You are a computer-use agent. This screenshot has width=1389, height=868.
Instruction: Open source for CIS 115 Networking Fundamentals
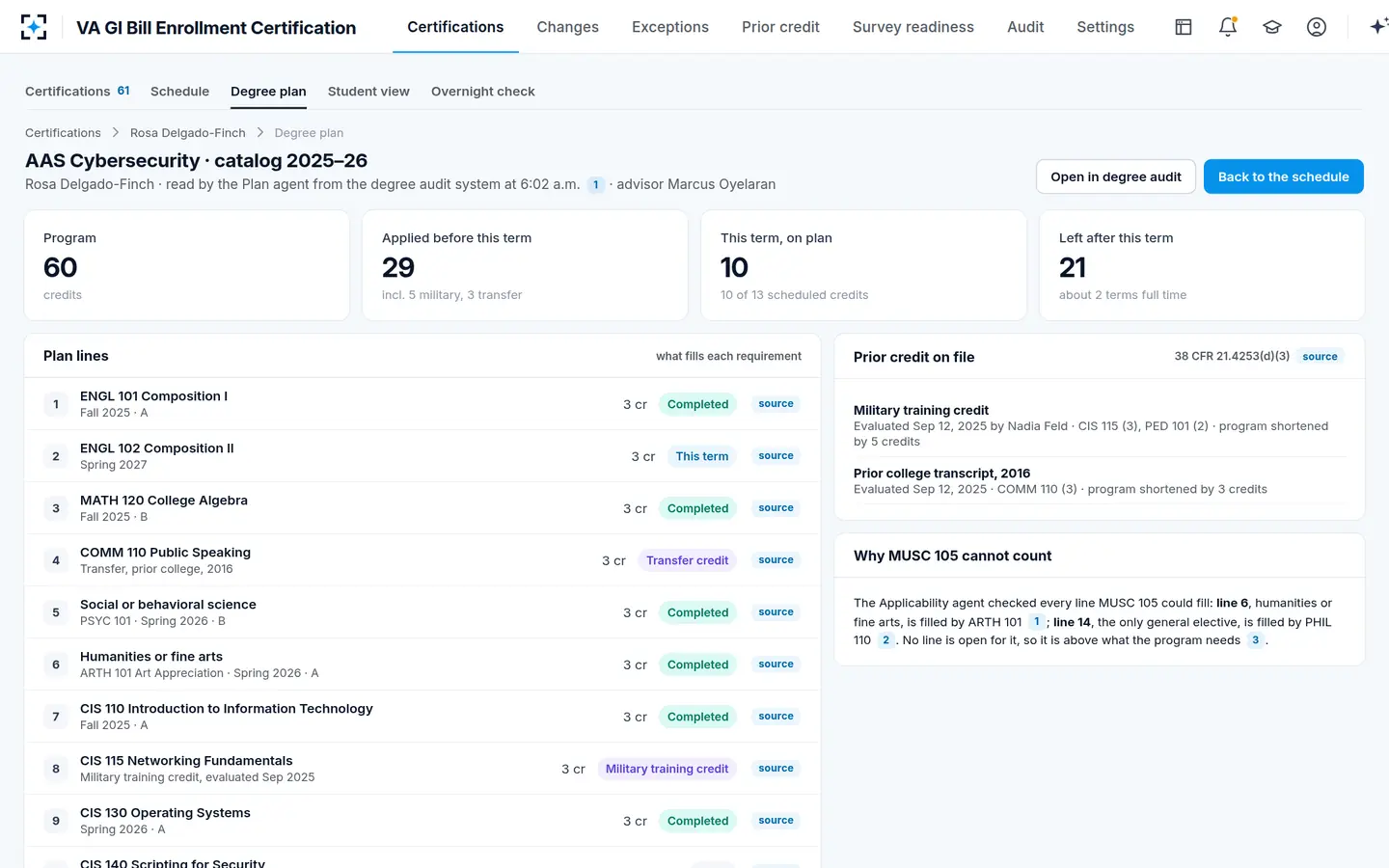click(776, 769)
